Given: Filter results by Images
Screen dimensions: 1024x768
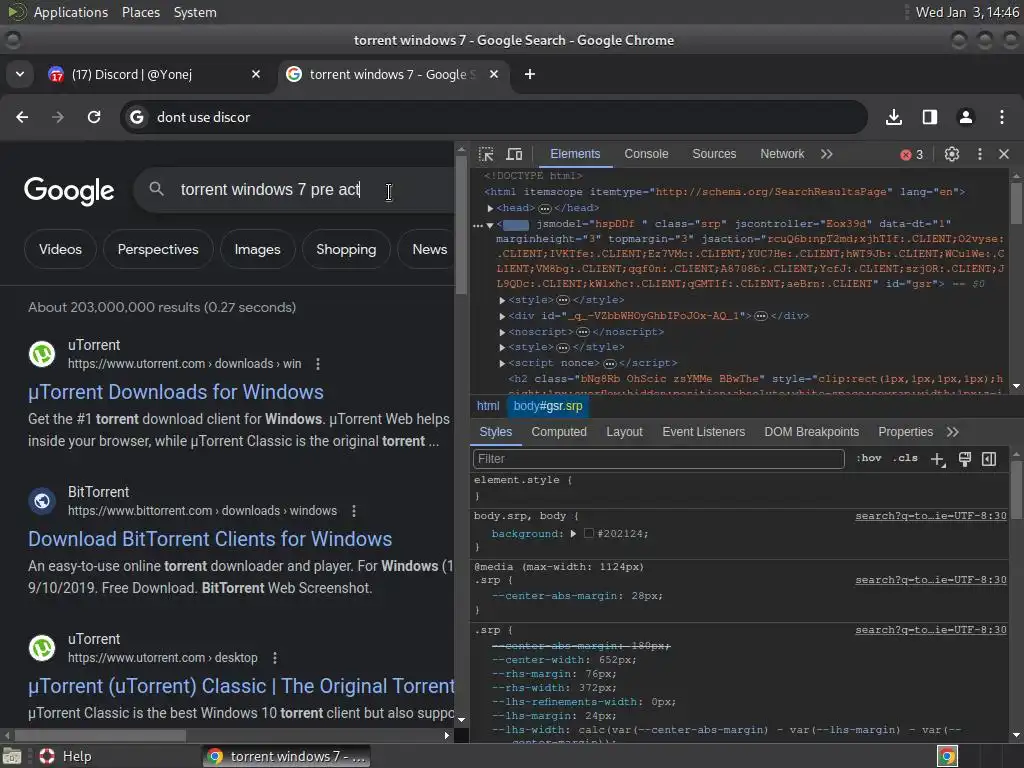Looking at the screenshot, I should point(257,249).
